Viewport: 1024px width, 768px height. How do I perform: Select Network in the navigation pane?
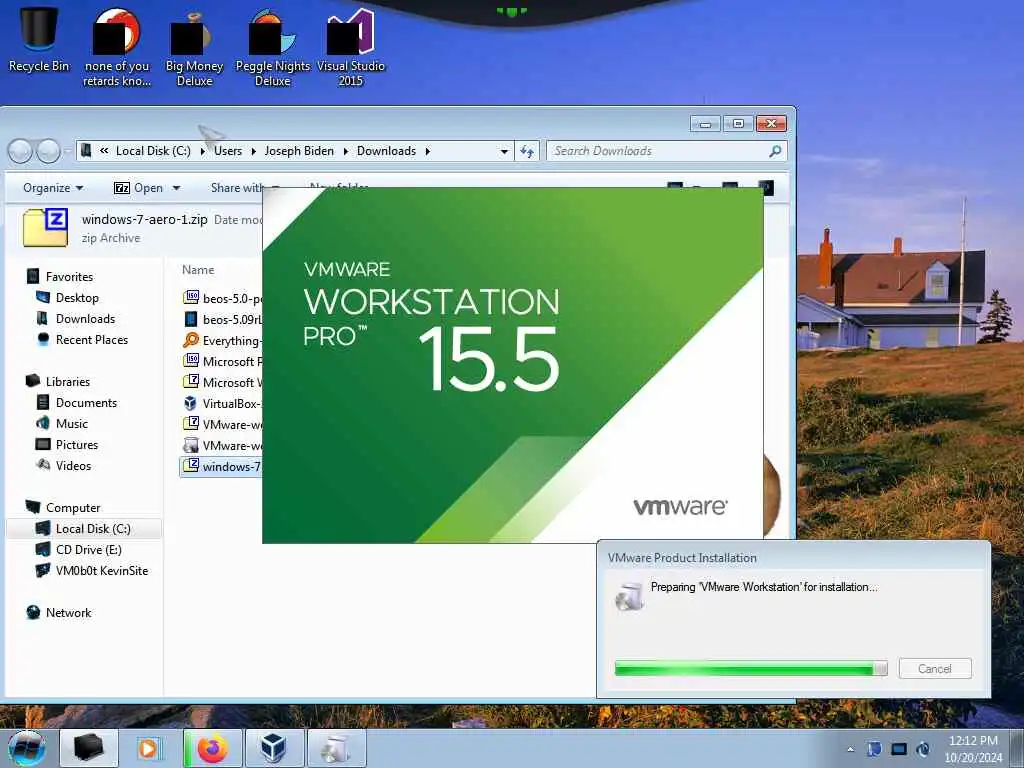pyautogui.click(x=68, y=613)
